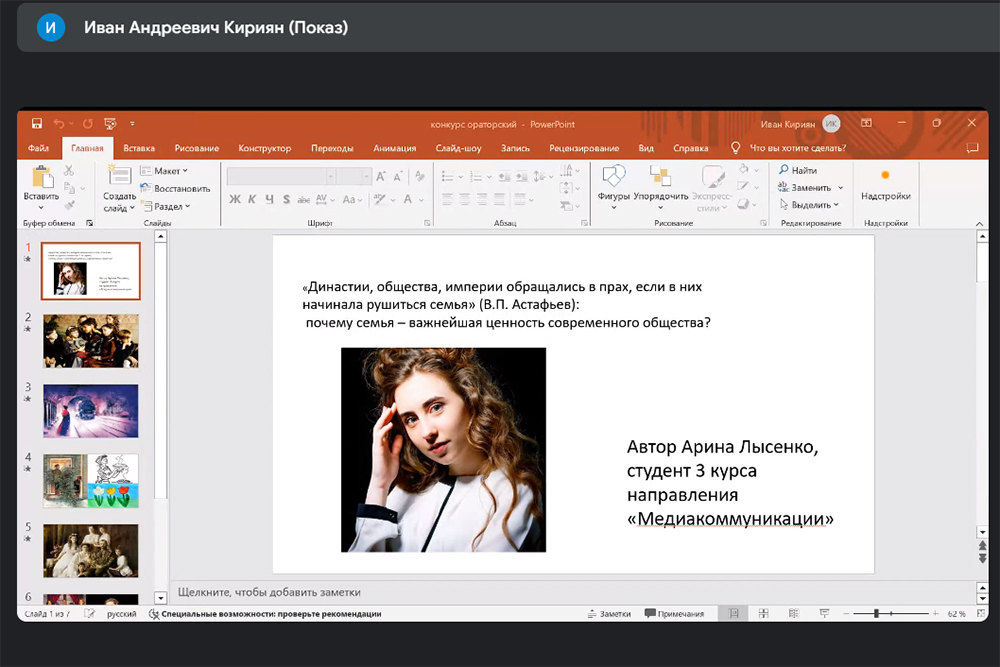Toggle the Comments (Примечания) pane
The height and width of the screenshot is (667, 1000).
pyautogui.click(x=674, y=613)
